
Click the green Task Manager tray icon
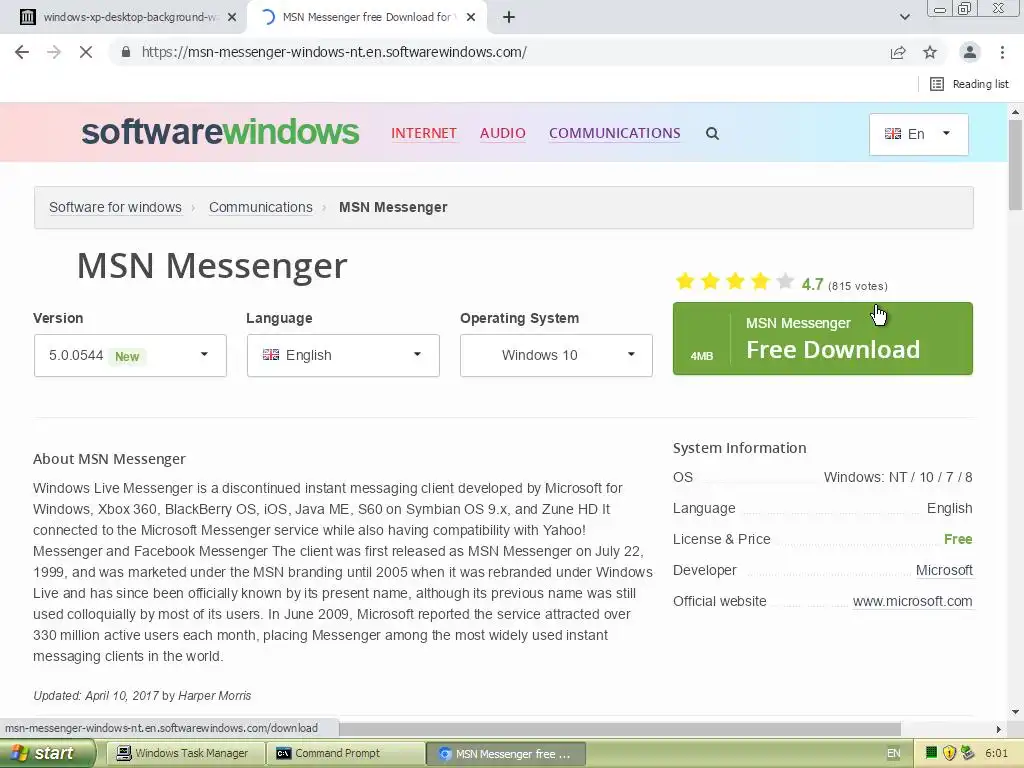pos(931,753)
